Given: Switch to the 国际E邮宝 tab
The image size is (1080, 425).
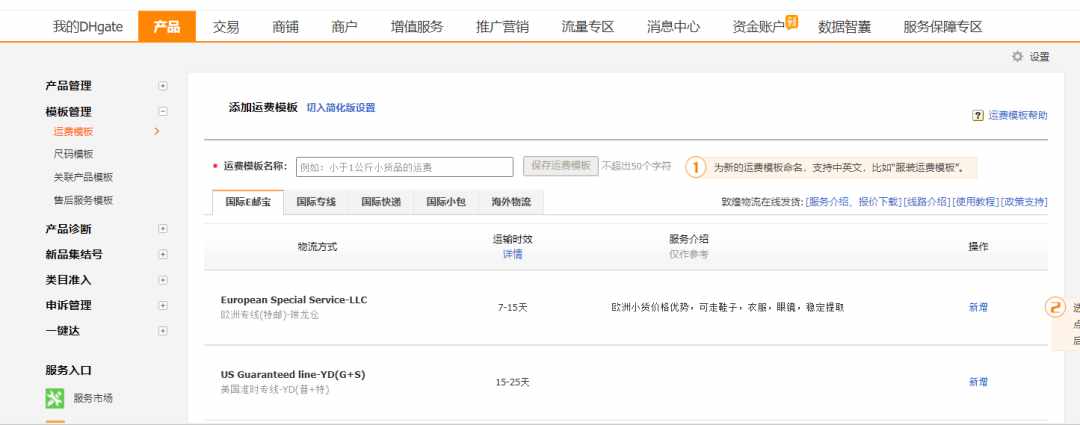Looking at the screenshot, I should point(248,203).
